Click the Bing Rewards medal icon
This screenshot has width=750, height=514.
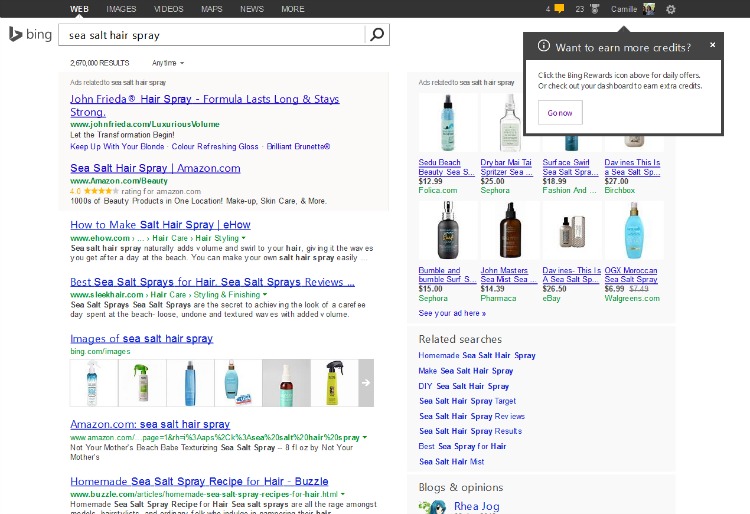[594, 9]
